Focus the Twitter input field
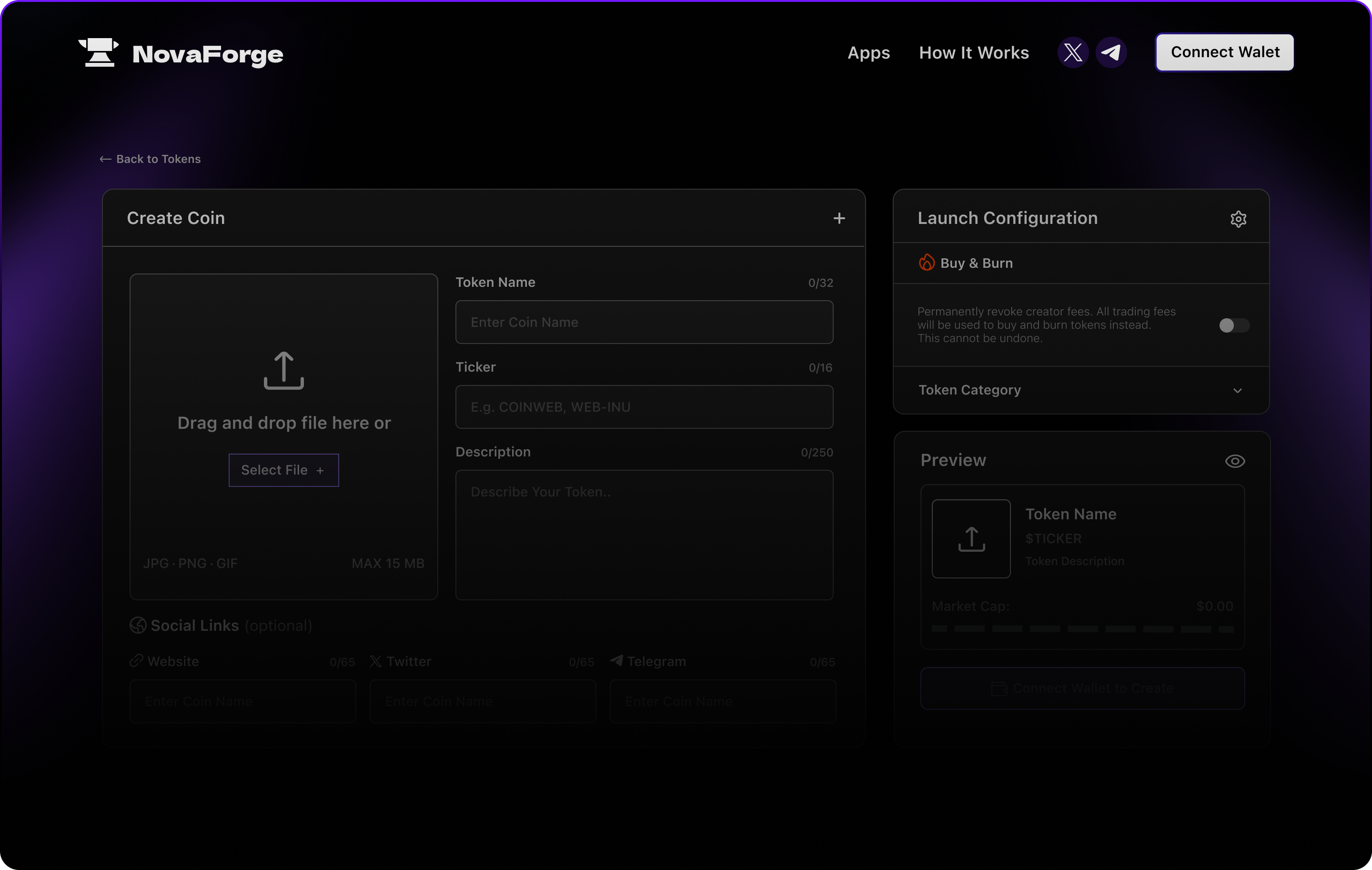Viewport: 1372px width, 870px height. pyautogui.click(x=483, y=701)
